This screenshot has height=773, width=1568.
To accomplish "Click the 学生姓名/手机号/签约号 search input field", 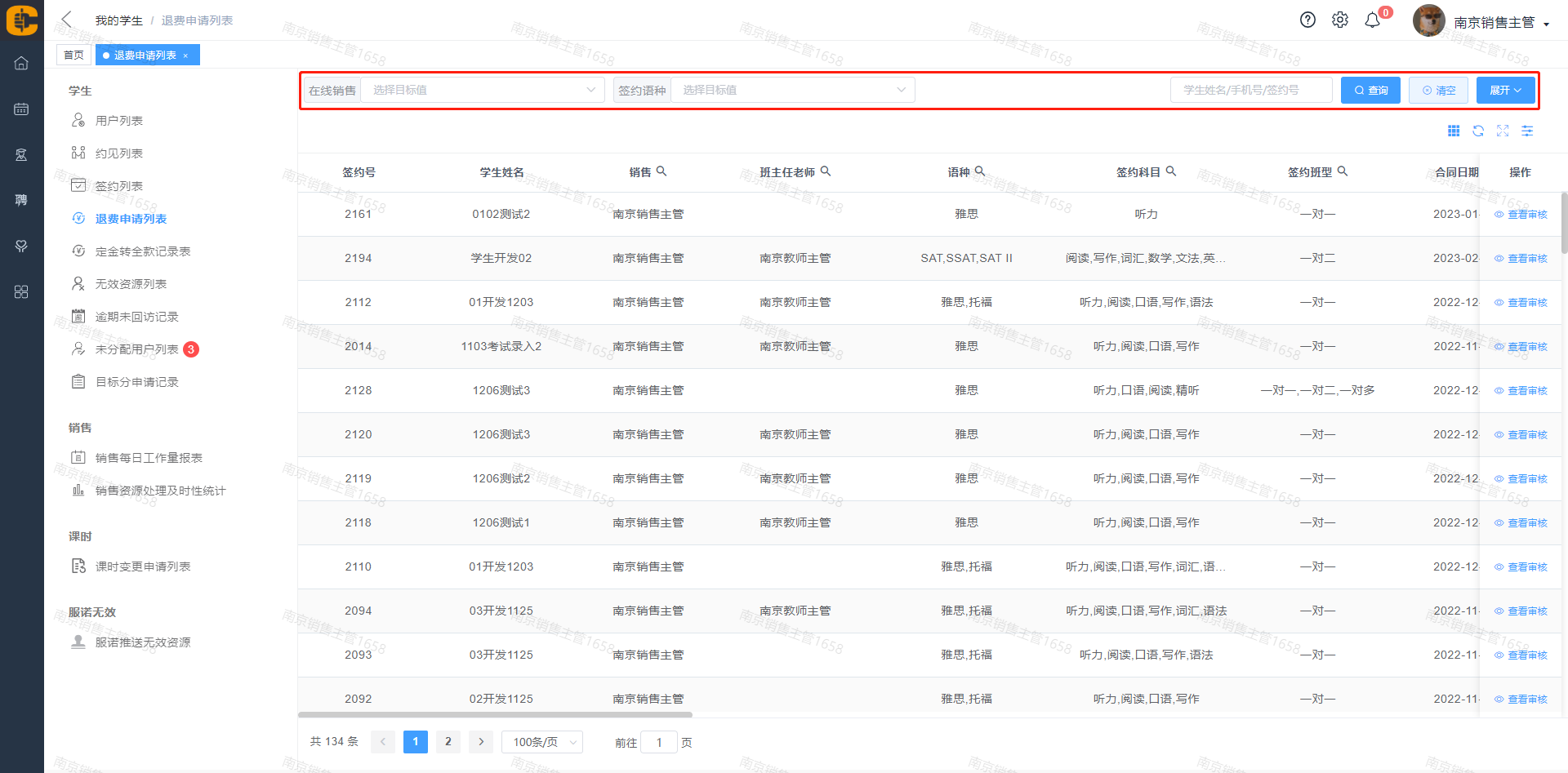I will (1250, 90).
